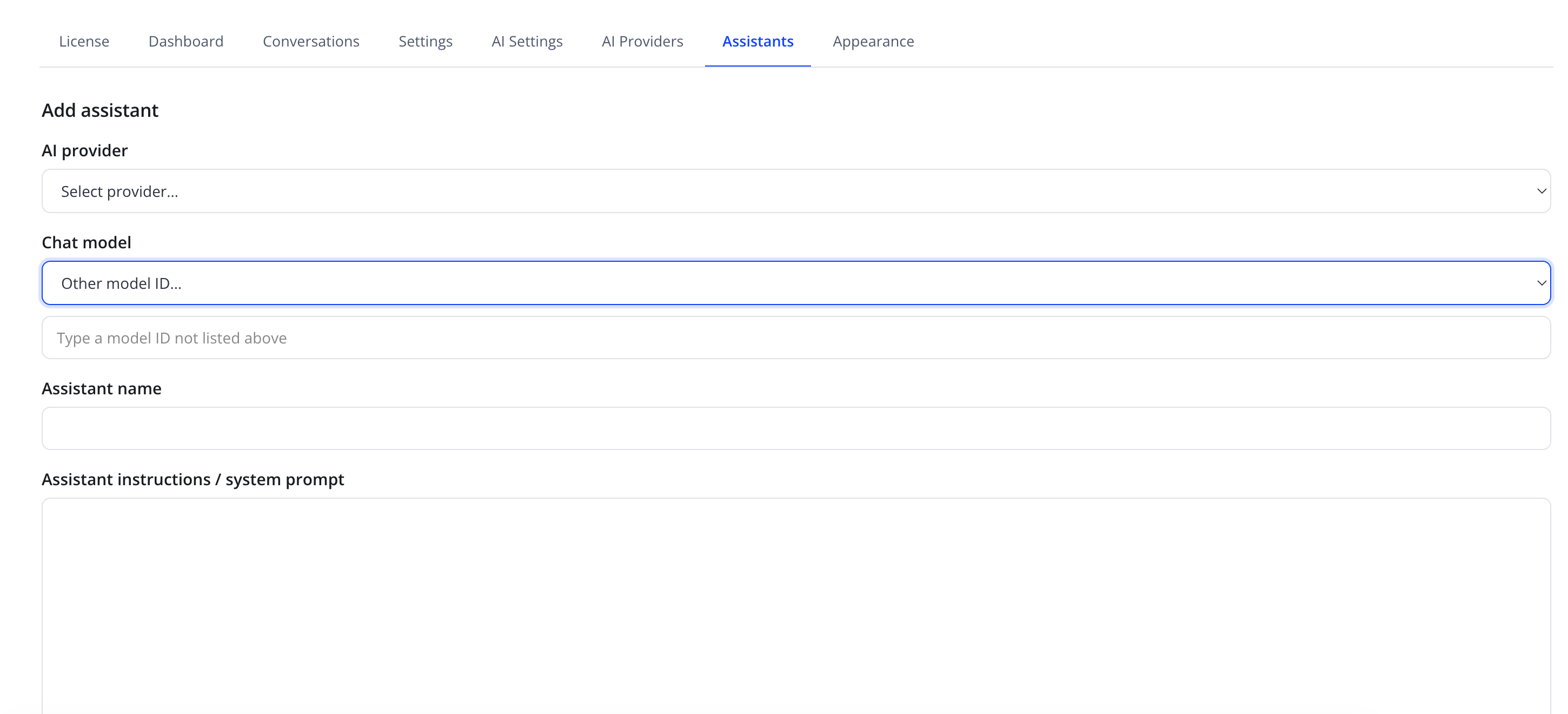Click the Add assistant heading
The width and height of the screenshot is (1568, 714).
point(101,110)
